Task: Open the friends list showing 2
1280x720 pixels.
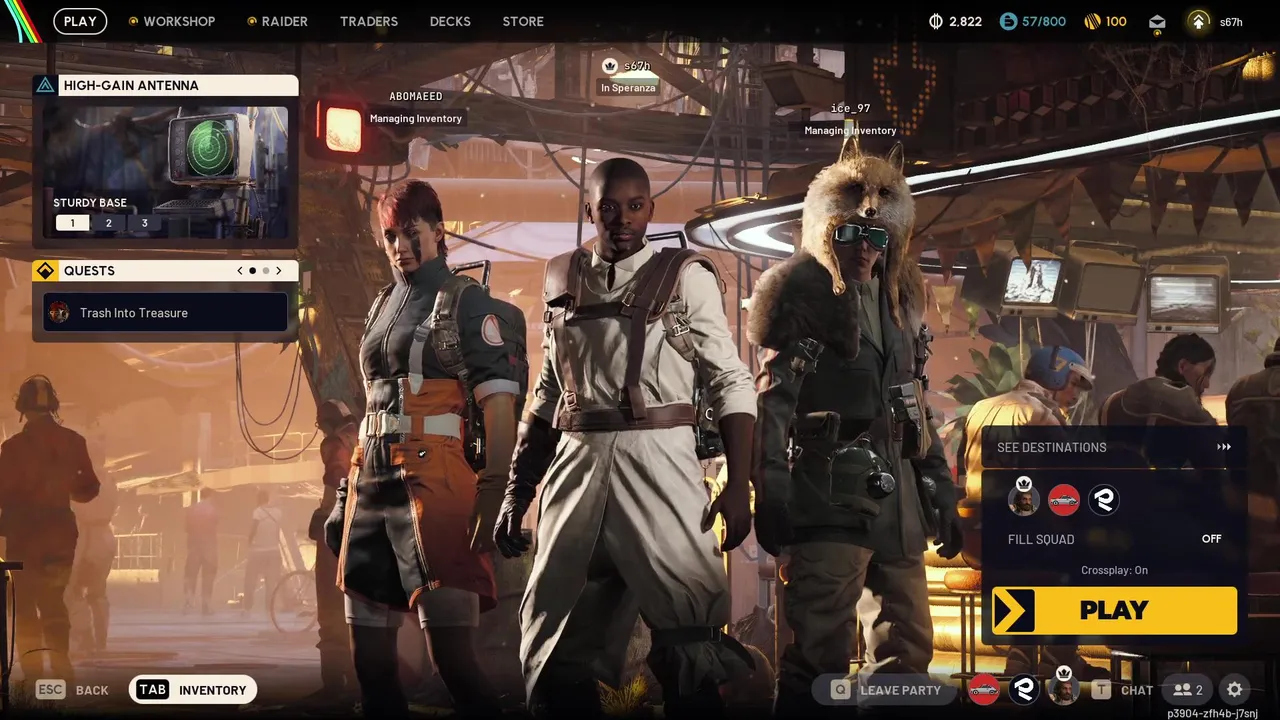Action: tap(1188, 690)
